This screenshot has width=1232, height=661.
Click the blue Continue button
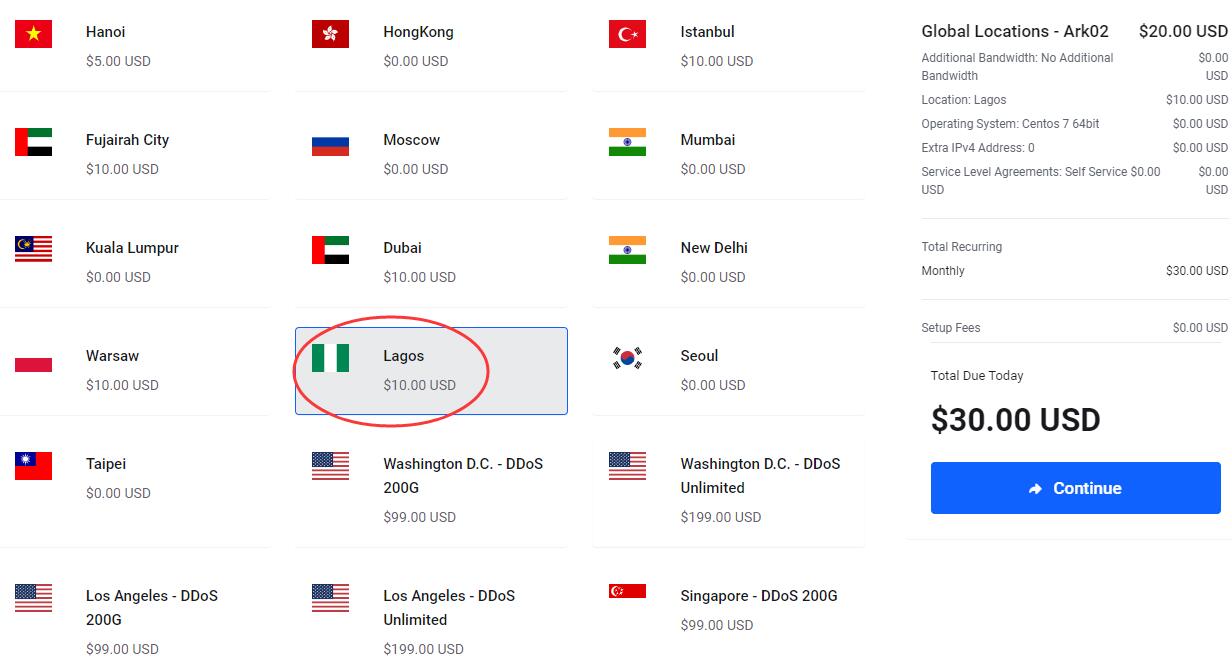1075,488
